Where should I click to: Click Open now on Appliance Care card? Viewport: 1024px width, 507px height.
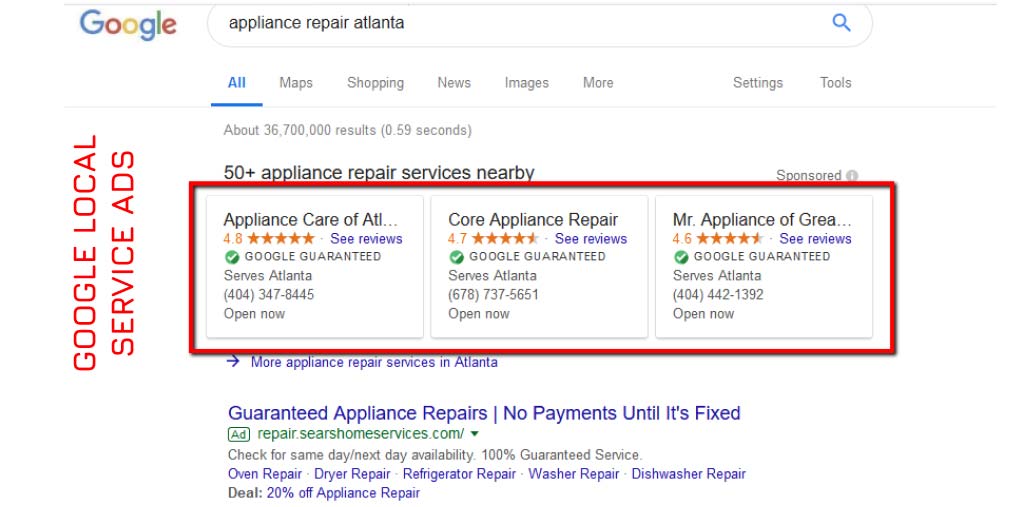coord(254,314)
